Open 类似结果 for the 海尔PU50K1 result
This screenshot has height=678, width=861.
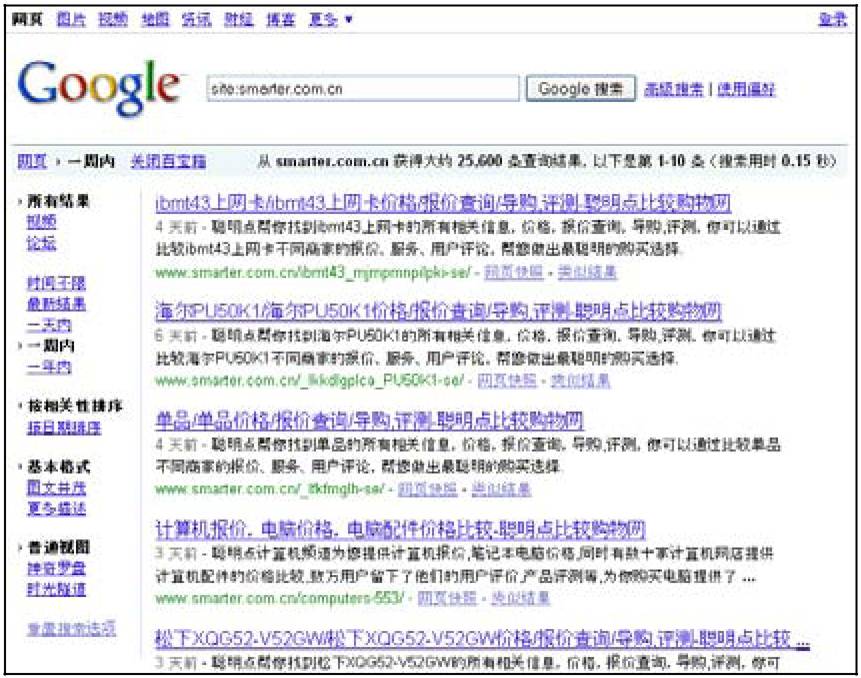tap(580, 380)
